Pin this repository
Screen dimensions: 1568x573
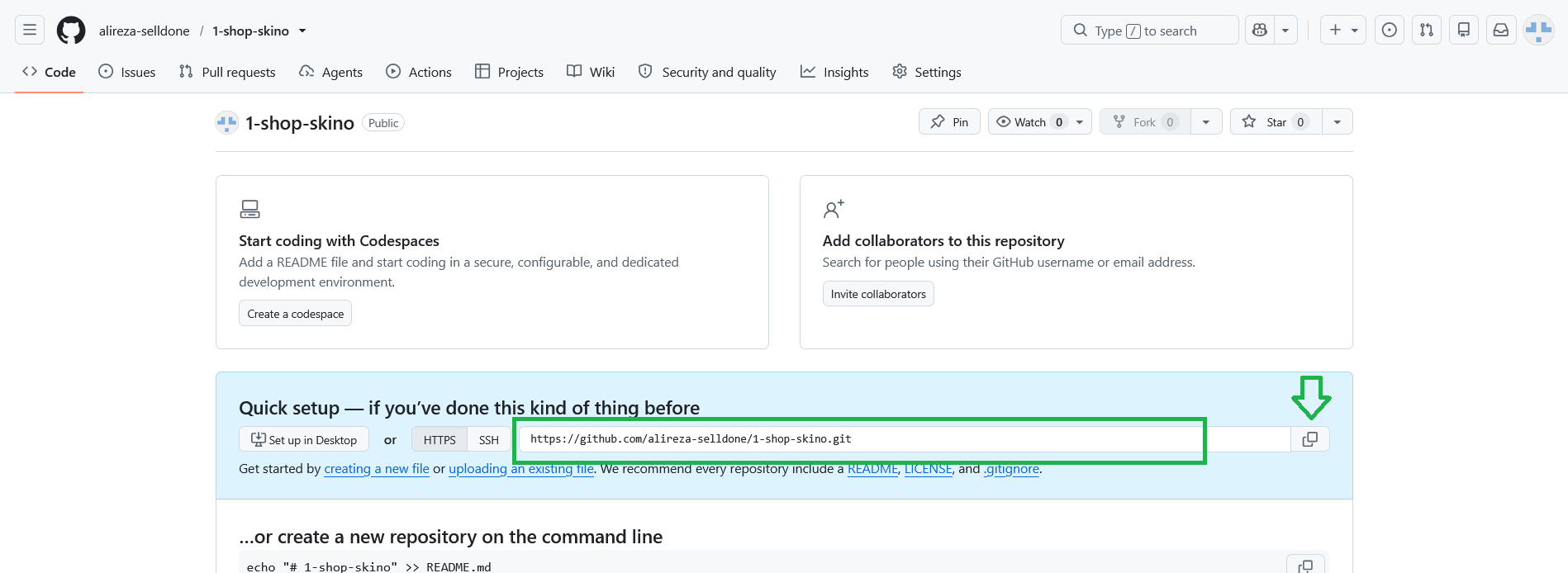point(949,121)
